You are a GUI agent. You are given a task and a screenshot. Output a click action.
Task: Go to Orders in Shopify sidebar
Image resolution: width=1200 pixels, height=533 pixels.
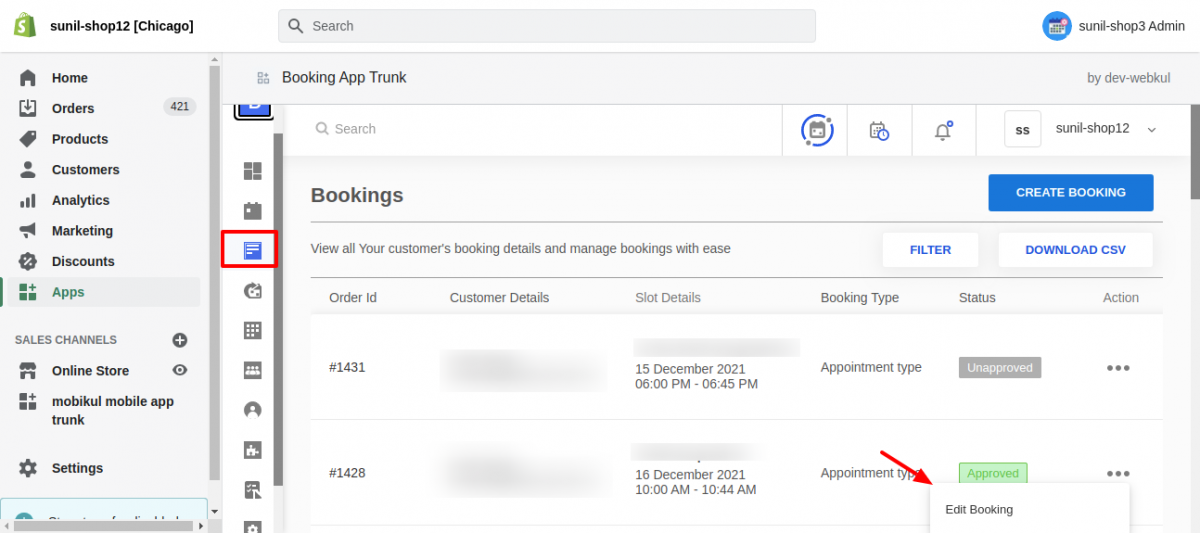tap(73, 108)
